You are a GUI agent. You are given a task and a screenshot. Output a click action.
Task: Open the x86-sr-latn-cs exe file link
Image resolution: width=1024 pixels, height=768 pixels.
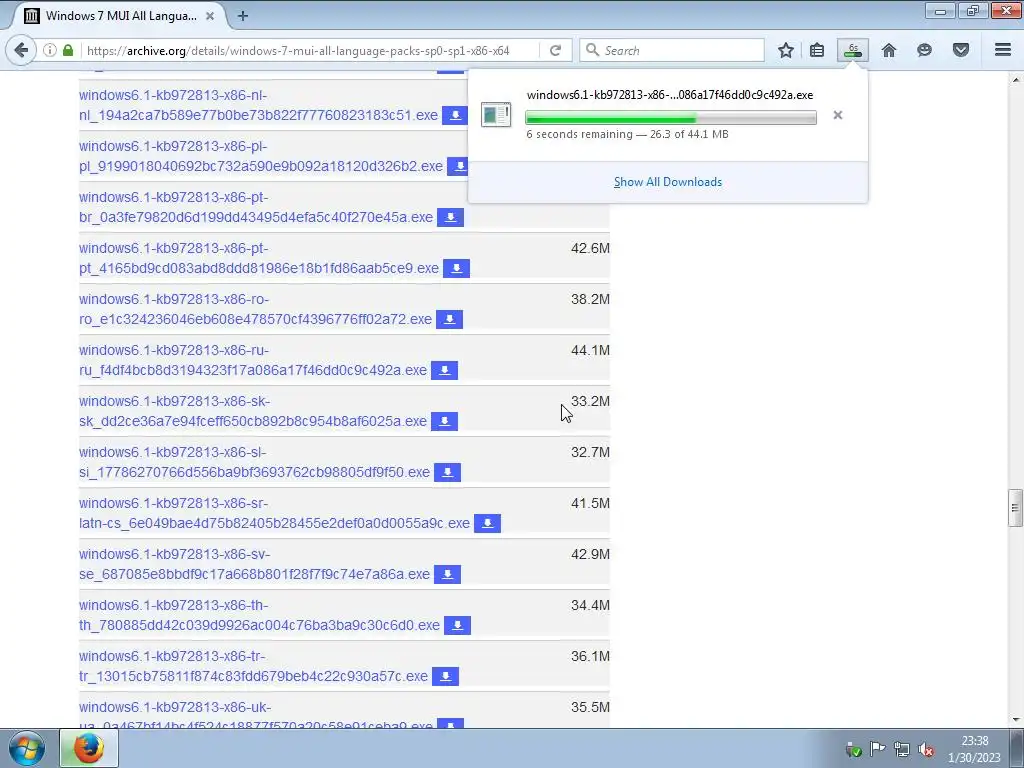coord(274,513)
